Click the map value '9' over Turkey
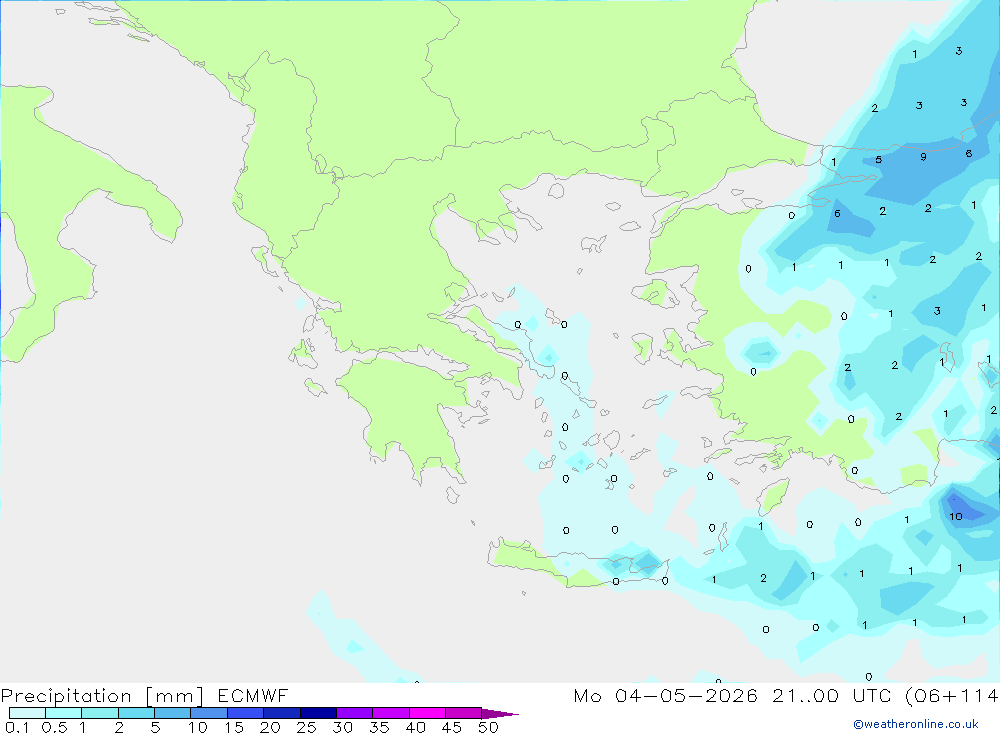Image resolution: width=1000 pixels, height=733 pixels. 923,156
